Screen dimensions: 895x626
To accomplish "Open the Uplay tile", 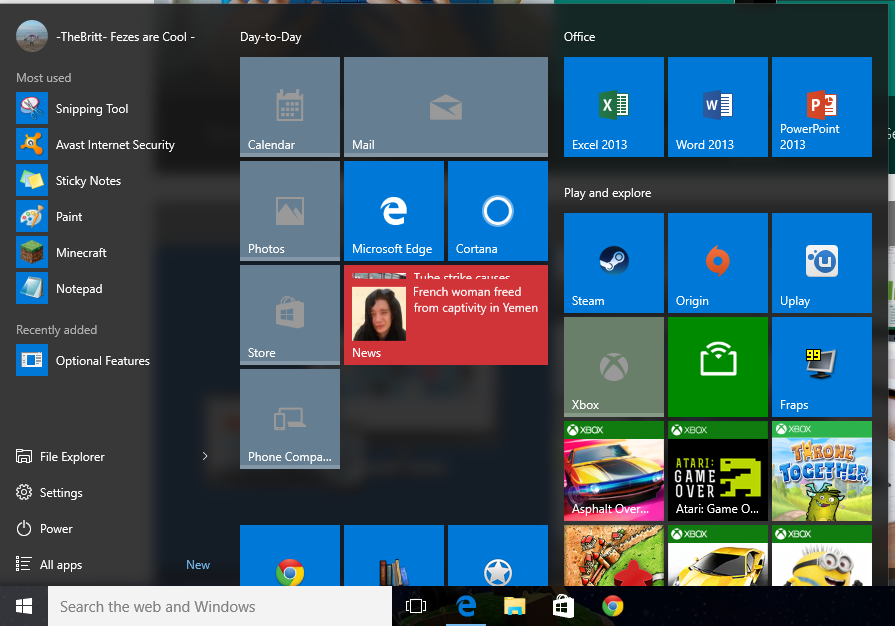I will (x=822, y=262).
